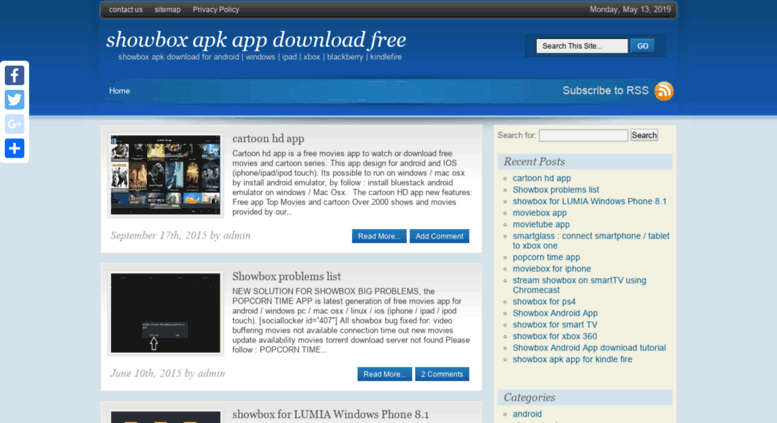Open recent post Showbox Android App
Screen dimensions: 777x423
555,313
